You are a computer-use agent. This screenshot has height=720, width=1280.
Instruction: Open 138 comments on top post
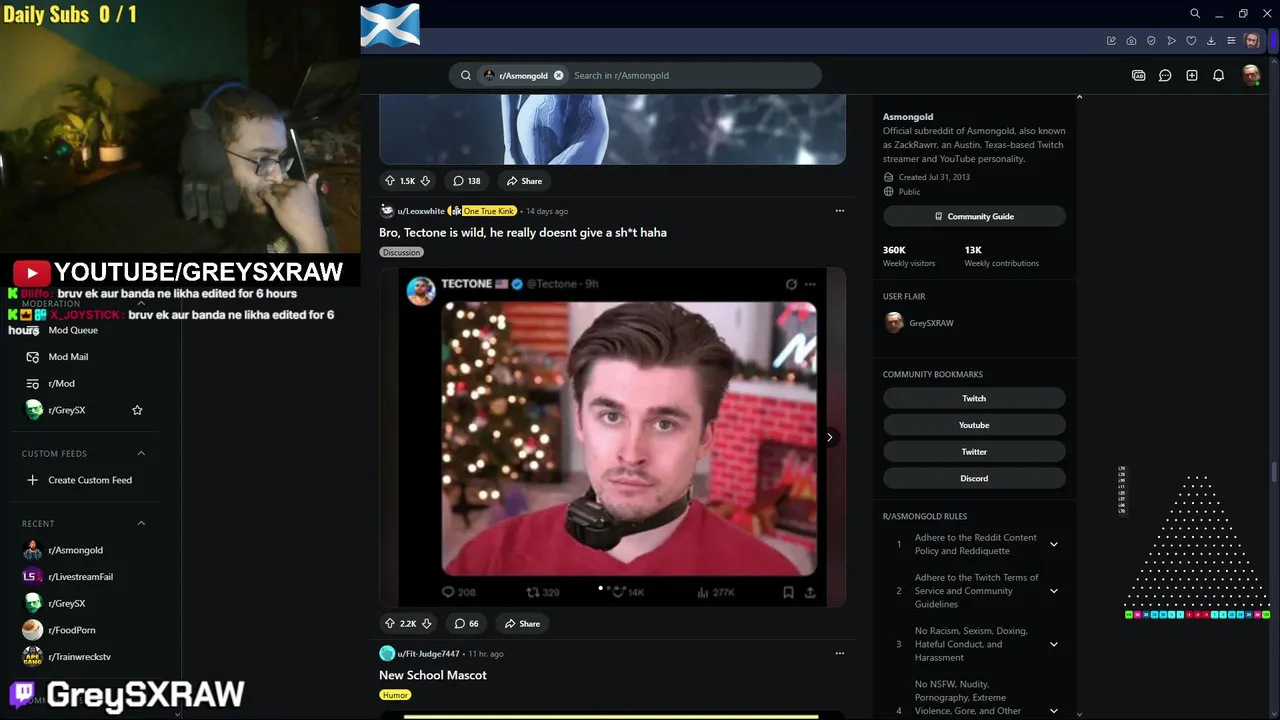(467, 181)
